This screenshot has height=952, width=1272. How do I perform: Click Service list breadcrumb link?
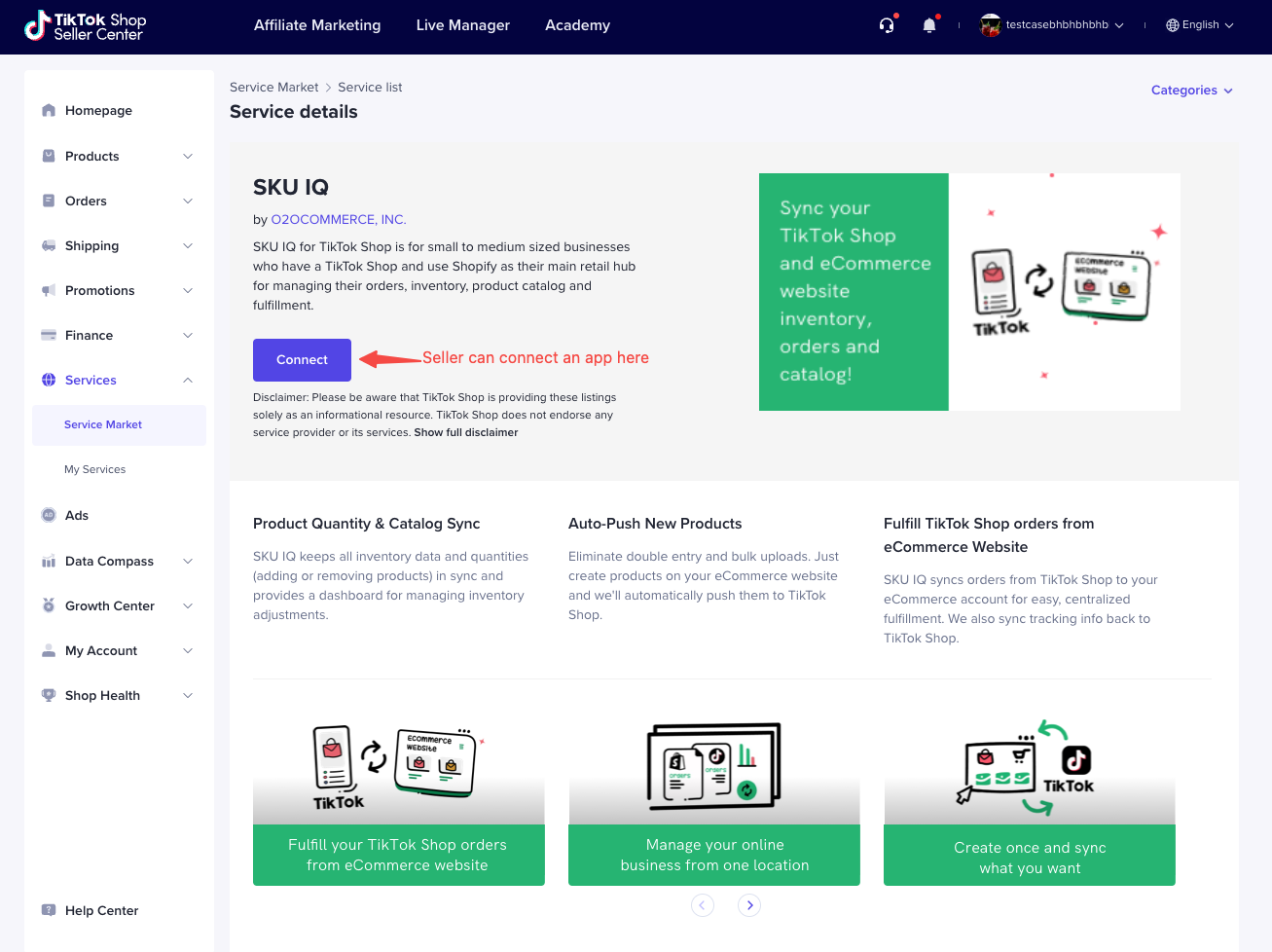click(370, 88)
